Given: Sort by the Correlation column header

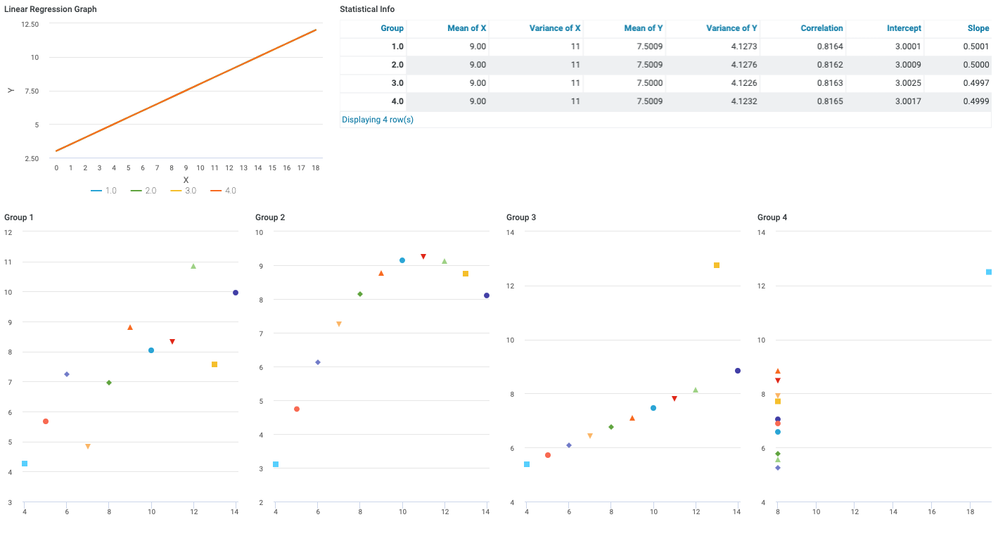Looking at the screenshot, I should pyautogui.click(x=821, y=28).
